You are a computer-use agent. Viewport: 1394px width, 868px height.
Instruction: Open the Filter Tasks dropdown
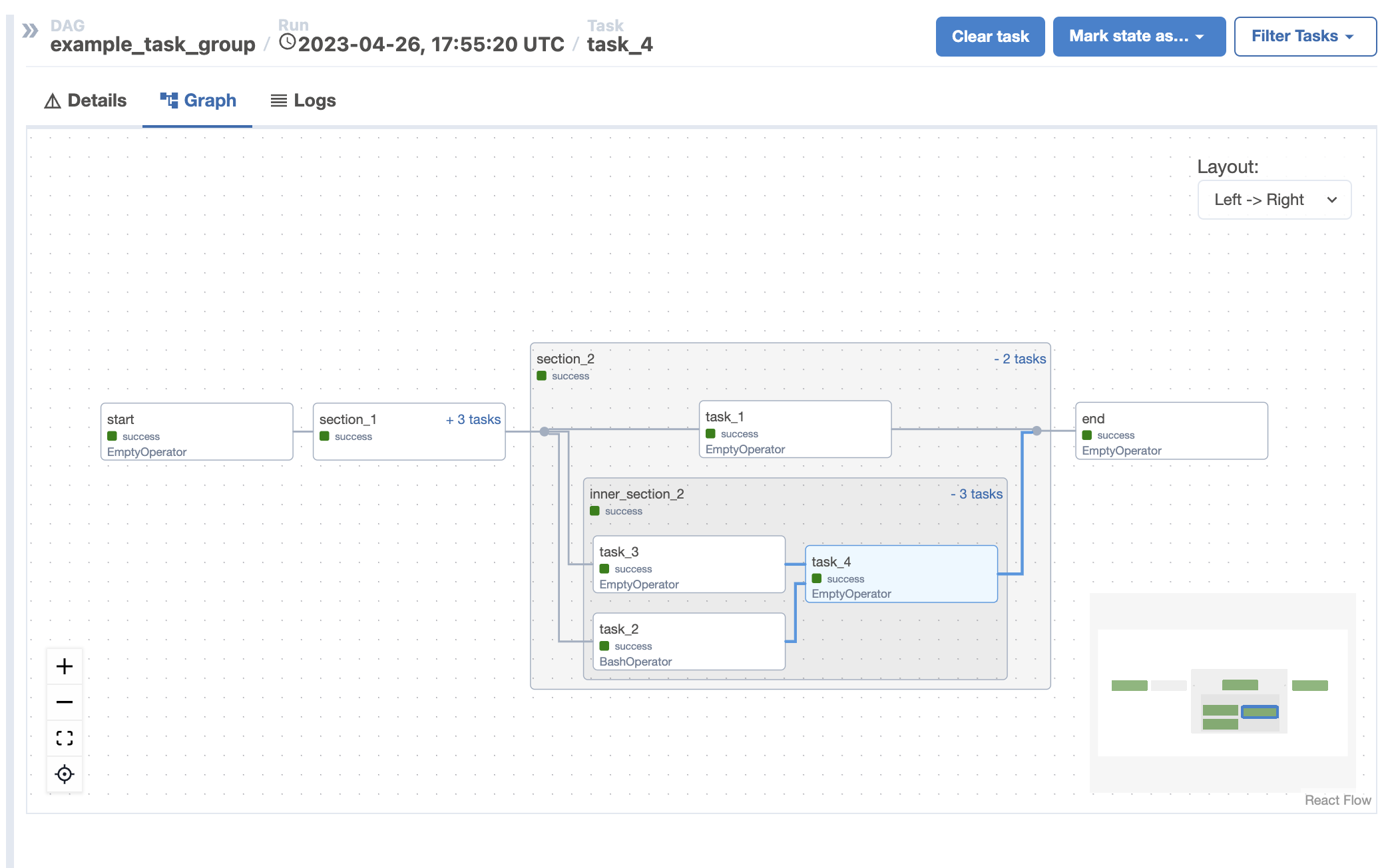pyautogui.click(x=1305, y=37)
